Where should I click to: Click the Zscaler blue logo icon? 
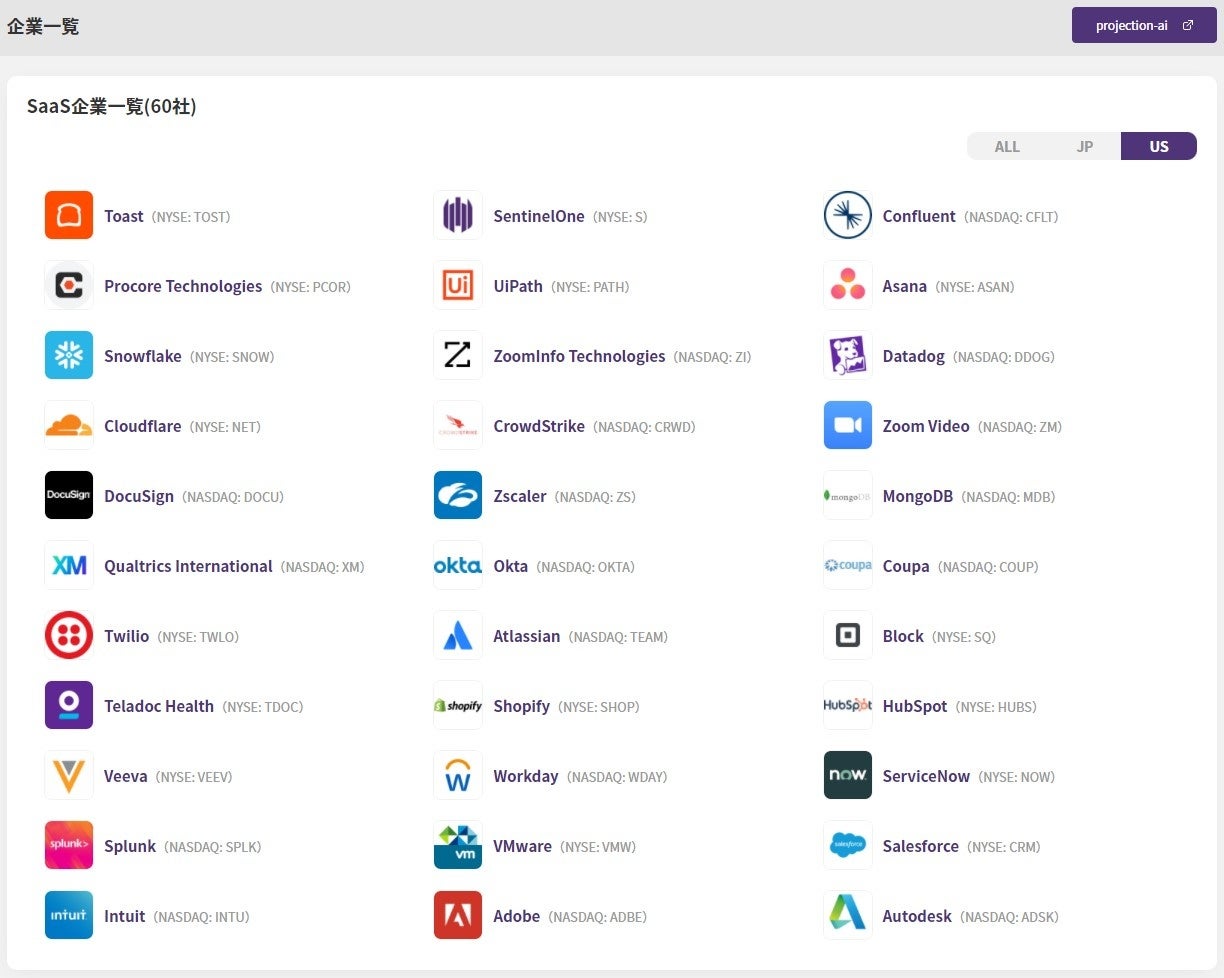458,495
